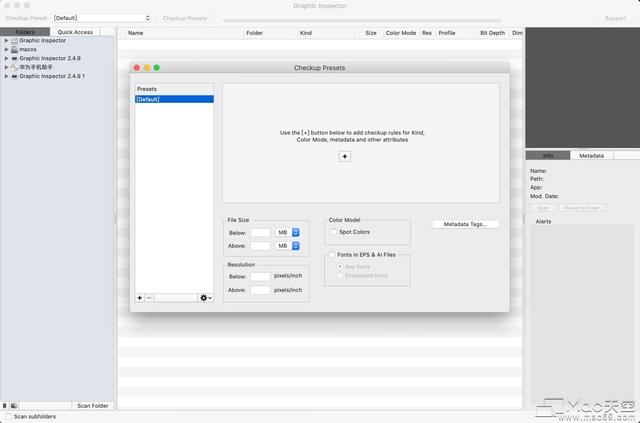Switch to the Quick Access tab

tap(75, 32)
